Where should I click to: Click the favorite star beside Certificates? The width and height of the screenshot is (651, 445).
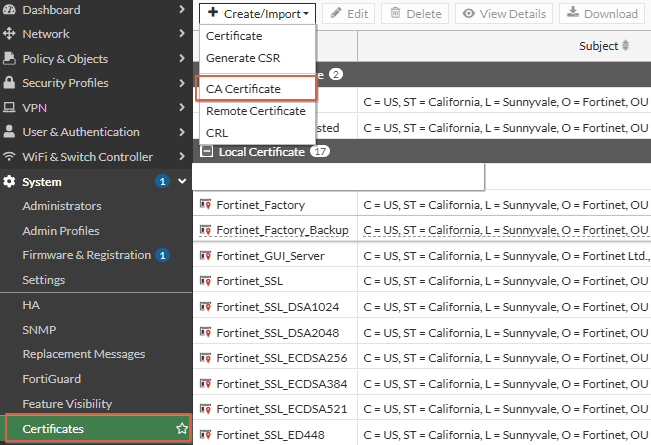(182, 428)
